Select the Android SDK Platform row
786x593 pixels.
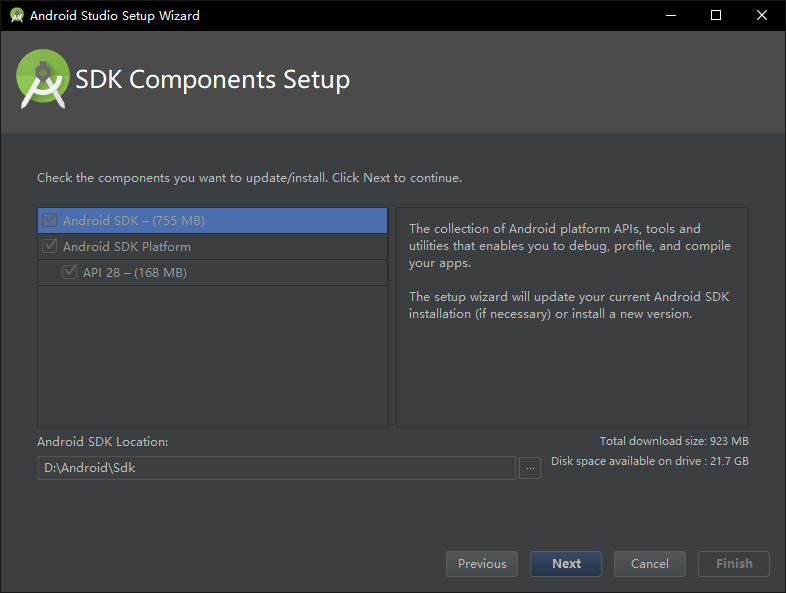click(x=213, y=247)
